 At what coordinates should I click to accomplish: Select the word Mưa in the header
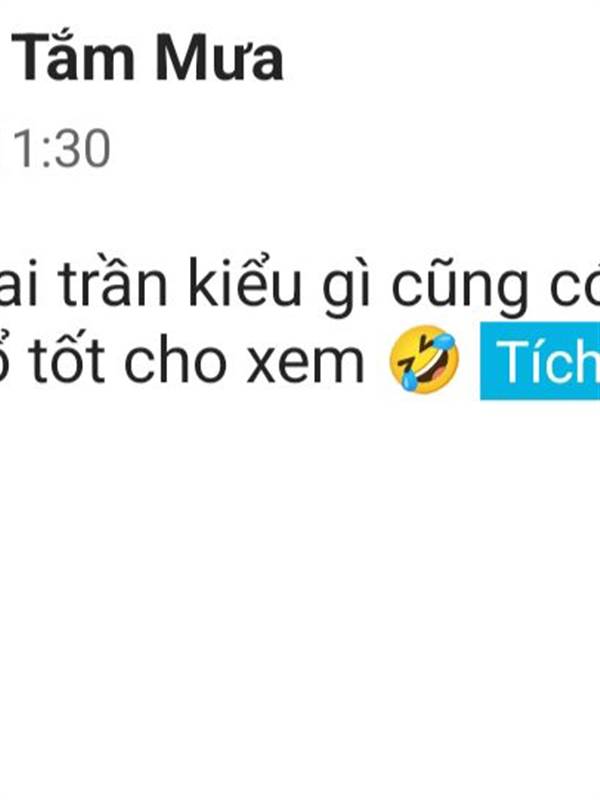(x=219, y=60)
